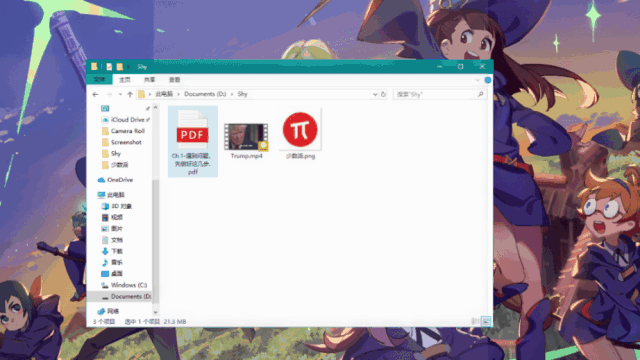Click navigation pane scrollbar down arrow
The image size is (640, 360).
155,313
